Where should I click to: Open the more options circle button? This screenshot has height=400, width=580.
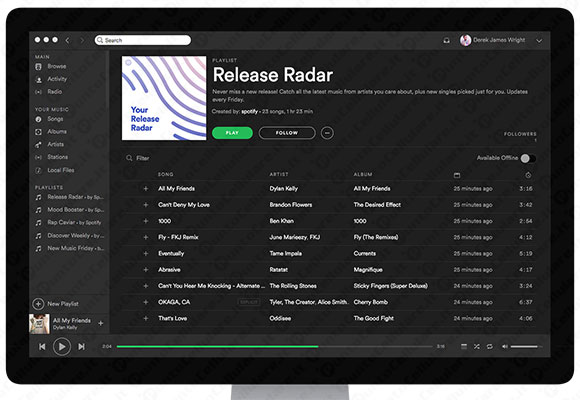327,133
